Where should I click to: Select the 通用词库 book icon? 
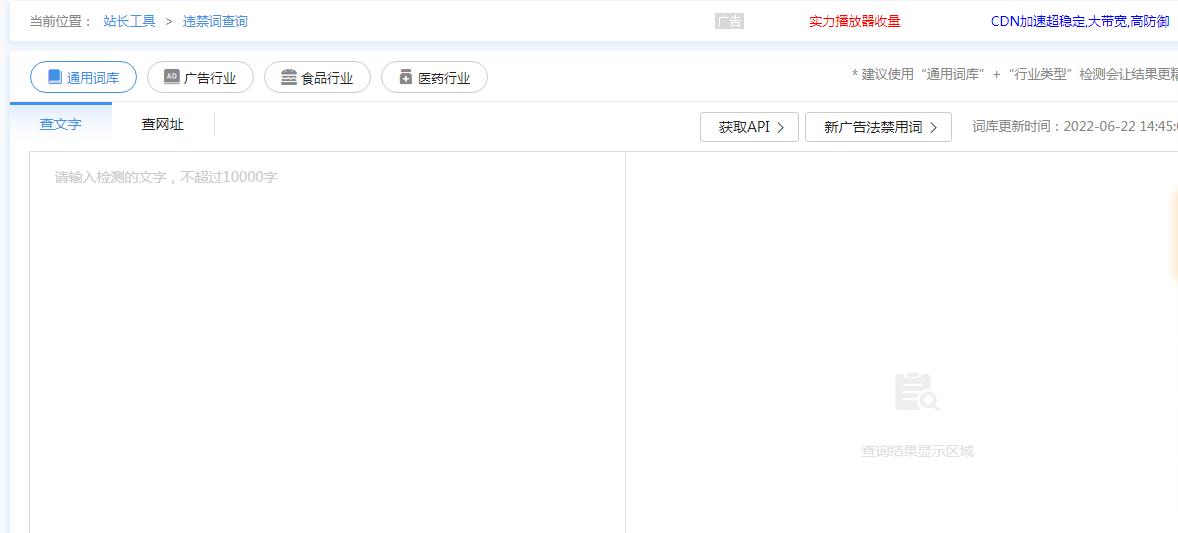(55, 77)
